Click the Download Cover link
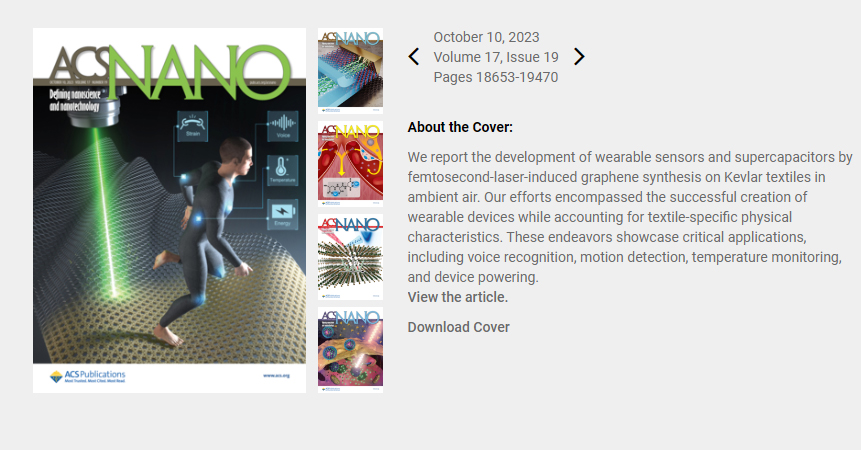The image size is (861, 450). (x=459, y=327)
